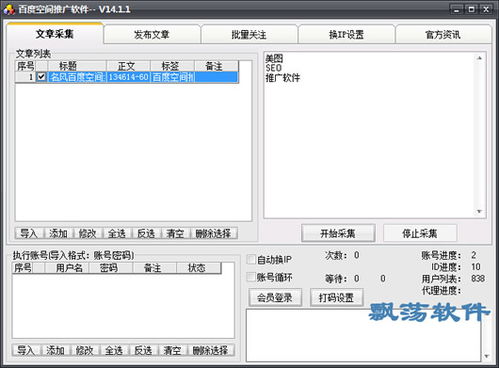This screenshot has height=368, width=499.
Task: Click 添加 button under account list
Action: pos(56,350)
